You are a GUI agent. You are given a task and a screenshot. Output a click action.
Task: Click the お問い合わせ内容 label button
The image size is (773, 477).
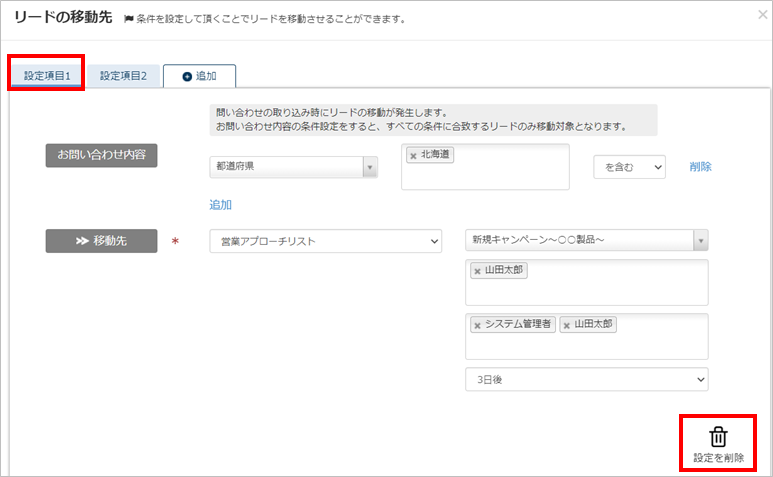click(101, 156)
